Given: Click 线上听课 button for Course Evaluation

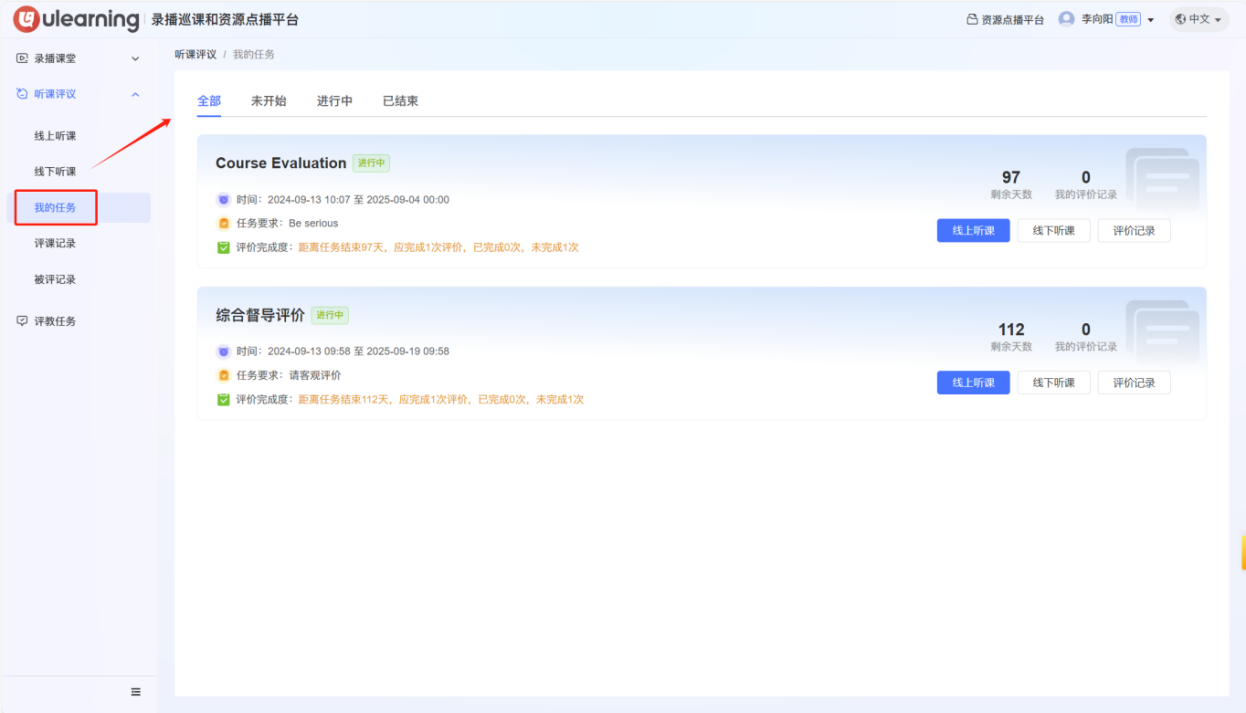Looking at the screenshot, I should point(972,231).
